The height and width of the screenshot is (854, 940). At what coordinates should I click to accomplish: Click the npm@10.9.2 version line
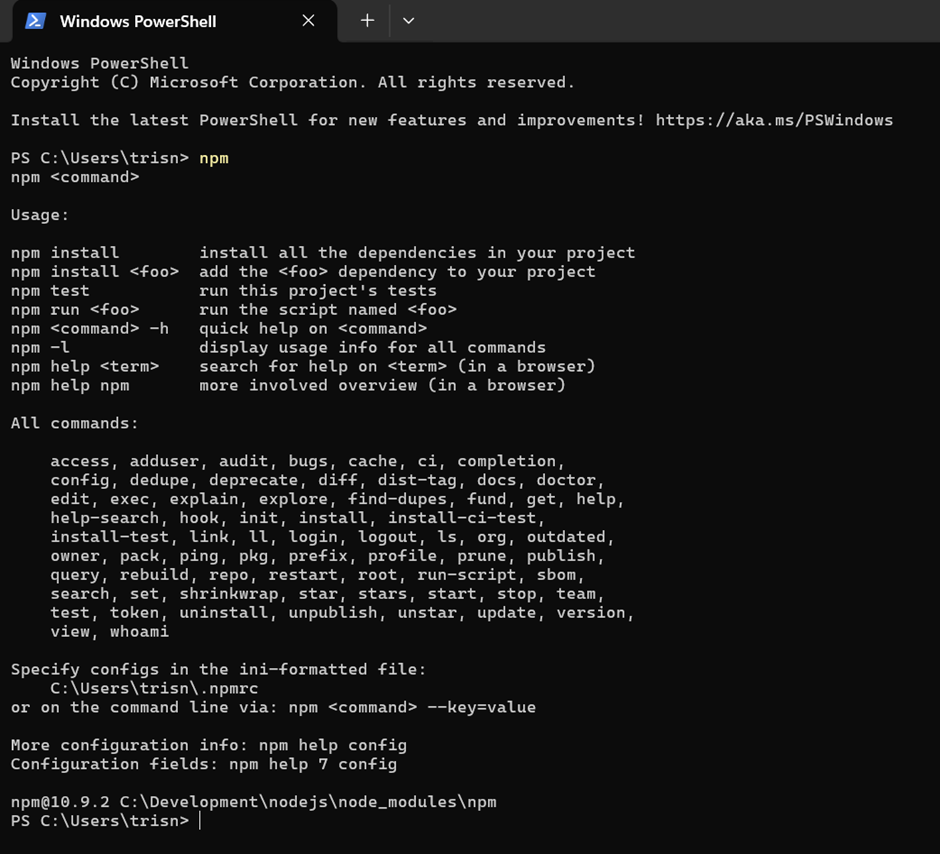click(x=254, y=802)
